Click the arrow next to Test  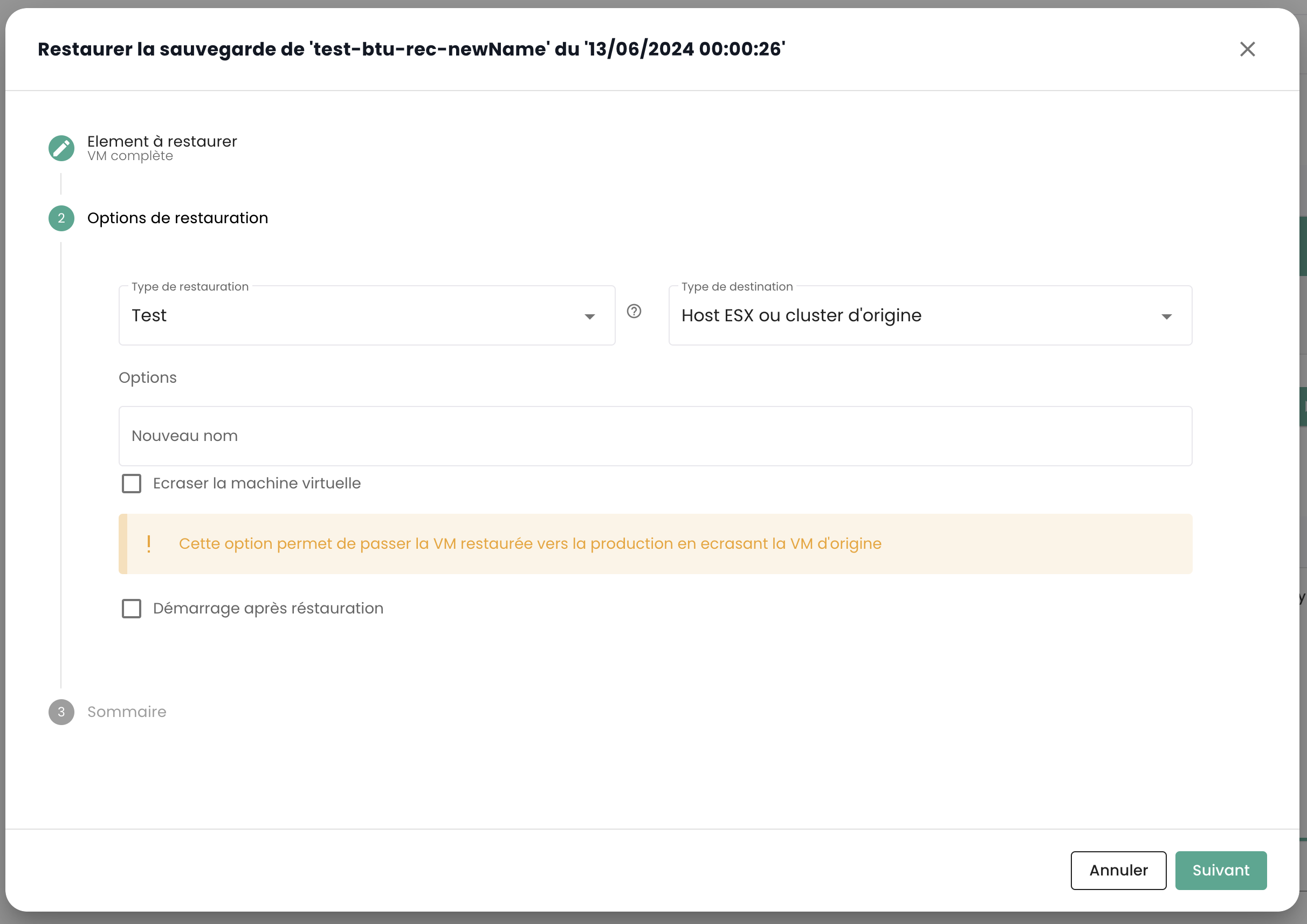(x=589, y=316)
